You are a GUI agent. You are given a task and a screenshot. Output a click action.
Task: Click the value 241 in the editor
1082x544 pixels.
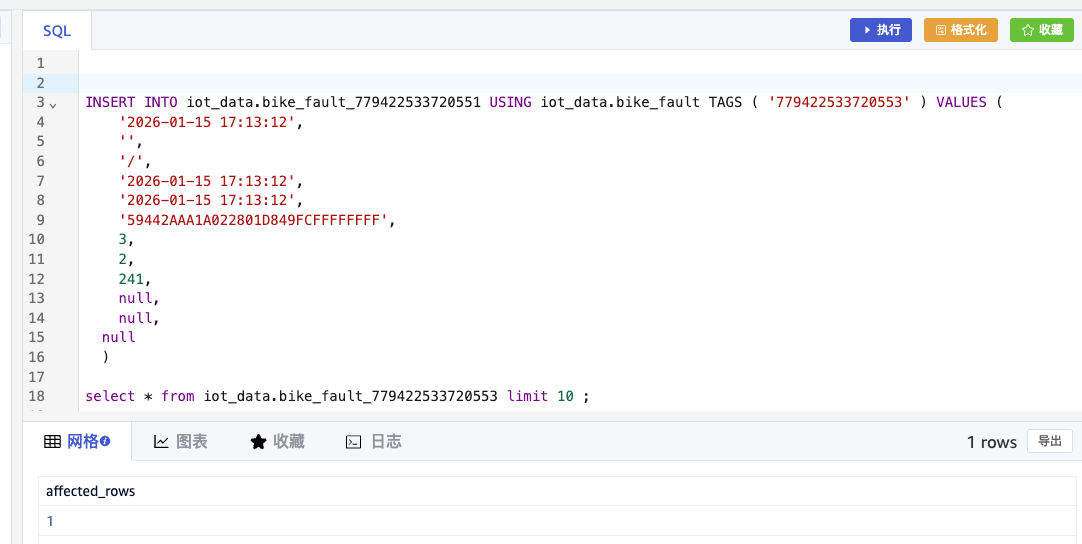coord(132,279)
